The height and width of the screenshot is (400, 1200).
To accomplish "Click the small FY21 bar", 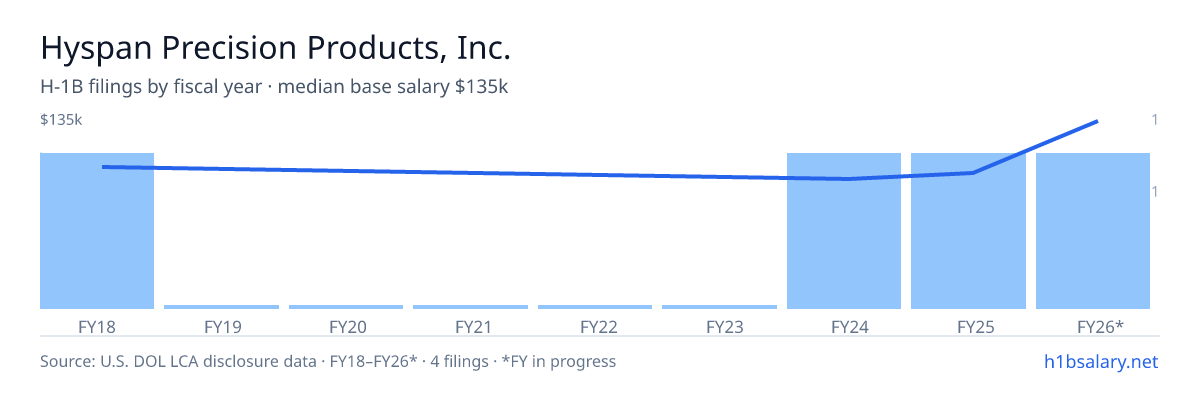I will (x=470, y=307).
